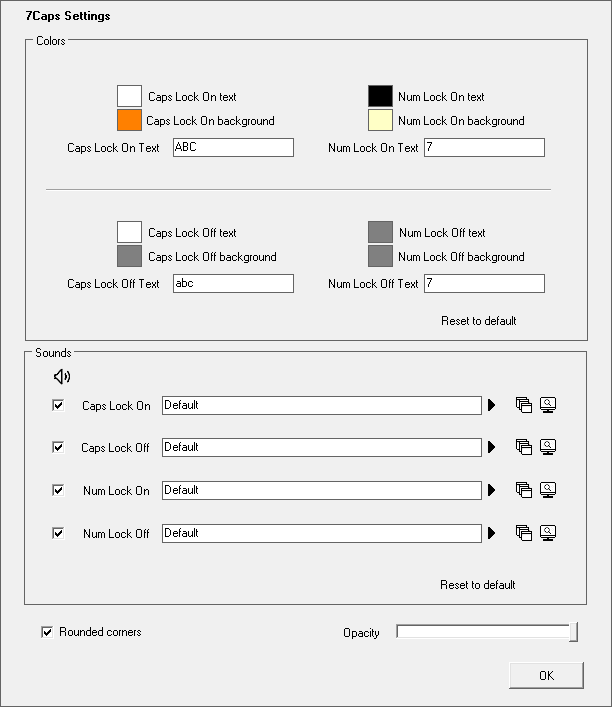Uncheck the Num Lock On sound checkbox
Viewport: 612px width, 707px height.
(x=58, y=490)
